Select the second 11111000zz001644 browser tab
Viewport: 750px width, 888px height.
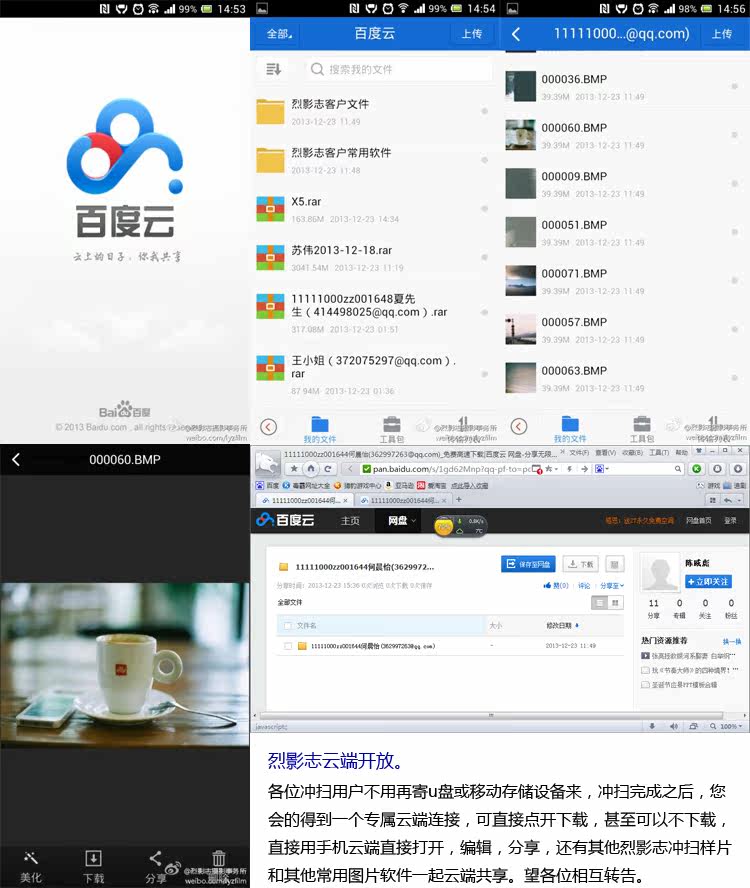(404, 500)
